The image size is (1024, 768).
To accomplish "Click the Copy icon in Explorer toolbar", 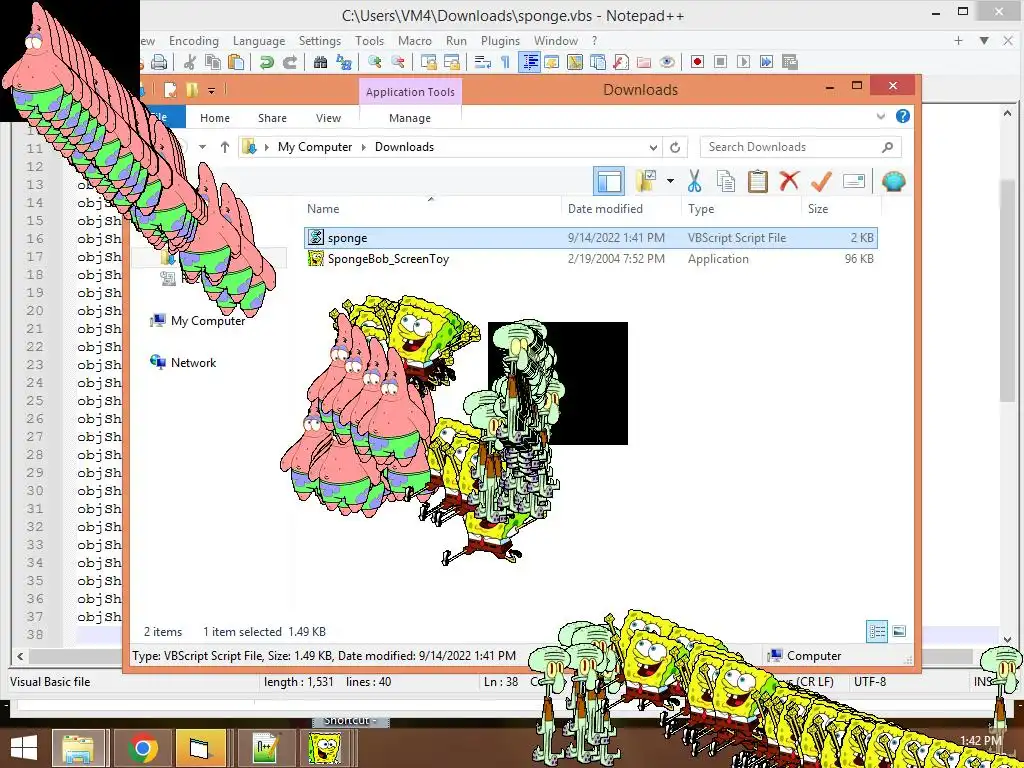I will click(726, 181).
